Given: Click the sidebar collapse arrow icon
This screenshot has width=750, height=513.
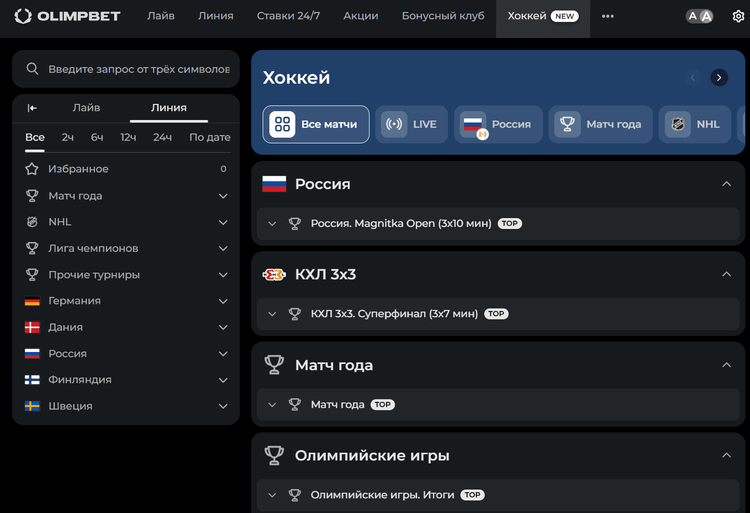Looking at the screenshot, I should coord(32,108).
